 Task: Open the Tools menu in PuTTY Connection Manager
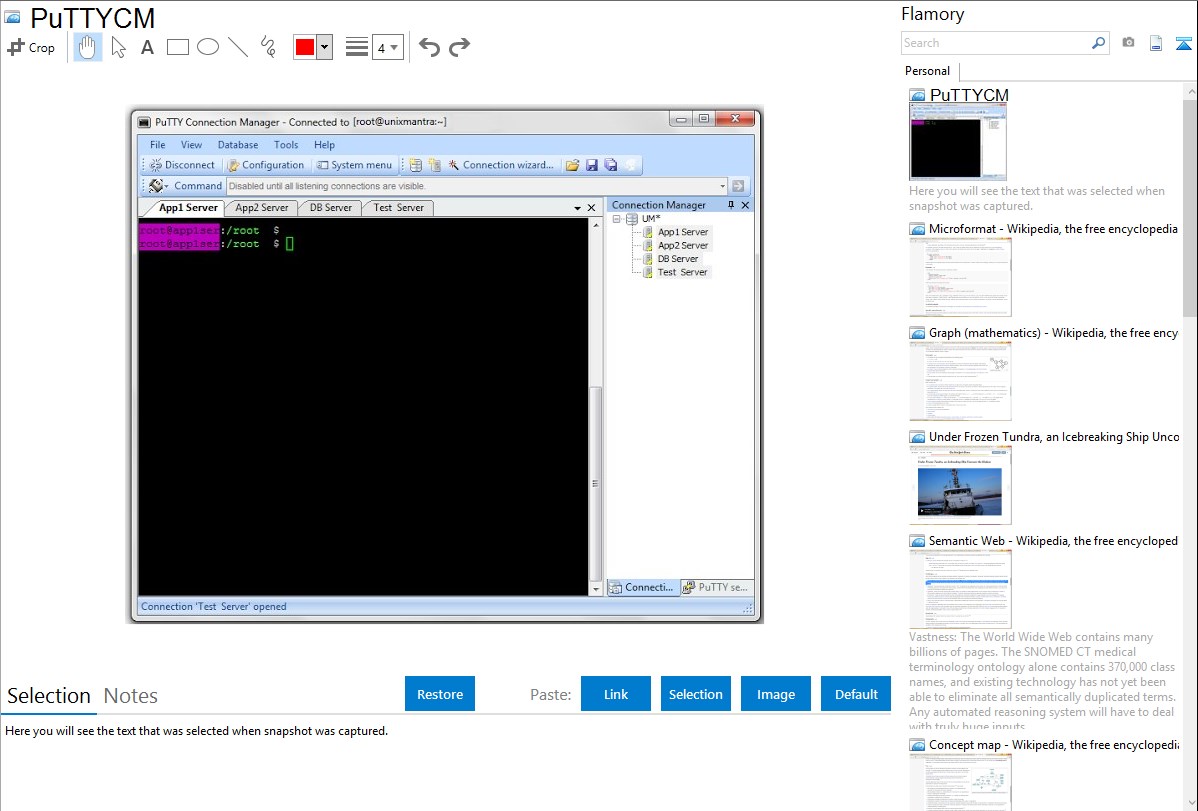tap(286, 144)
